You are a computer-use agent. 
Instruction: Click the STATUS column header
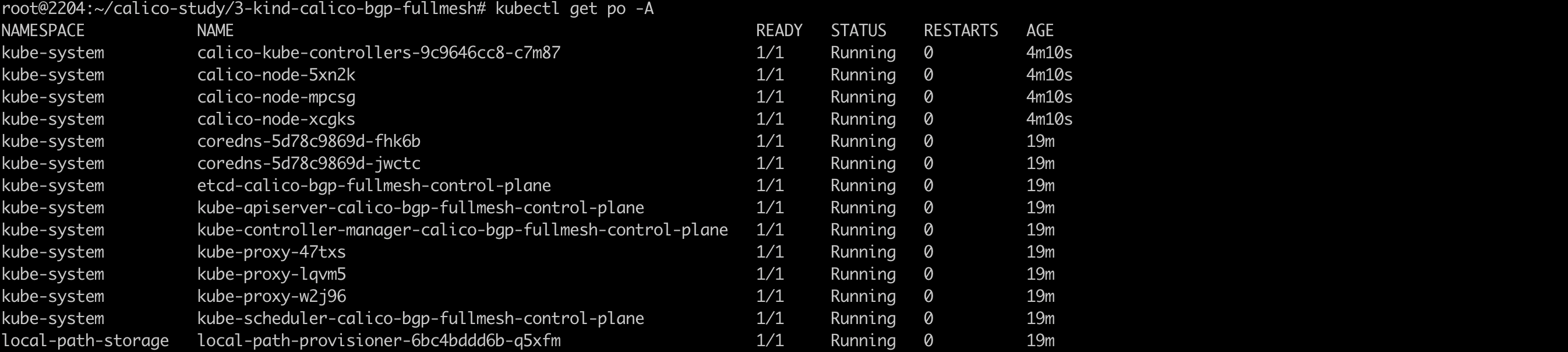click(858, 30)
